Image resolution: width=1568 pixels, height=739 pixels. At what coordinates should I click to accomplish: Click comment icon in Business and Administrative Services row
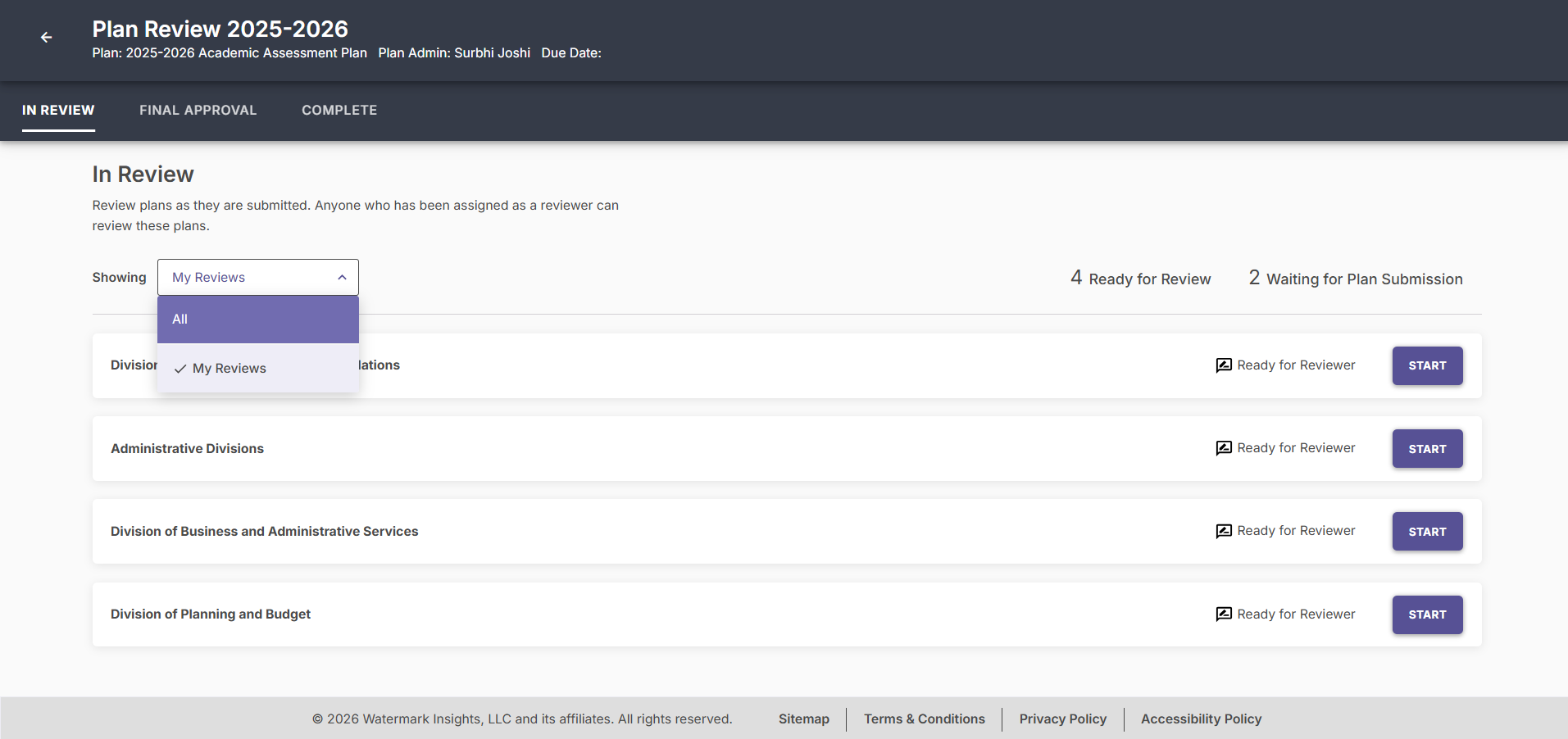[x=1224, y=531]
